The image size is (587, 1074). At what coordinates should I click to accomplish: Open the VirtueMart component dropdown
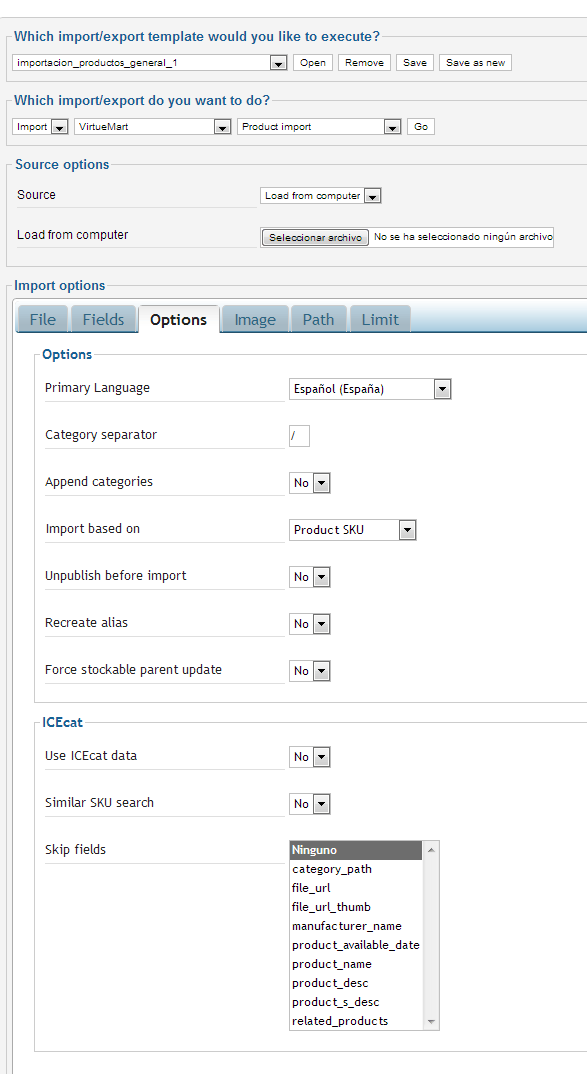point(153,127)
